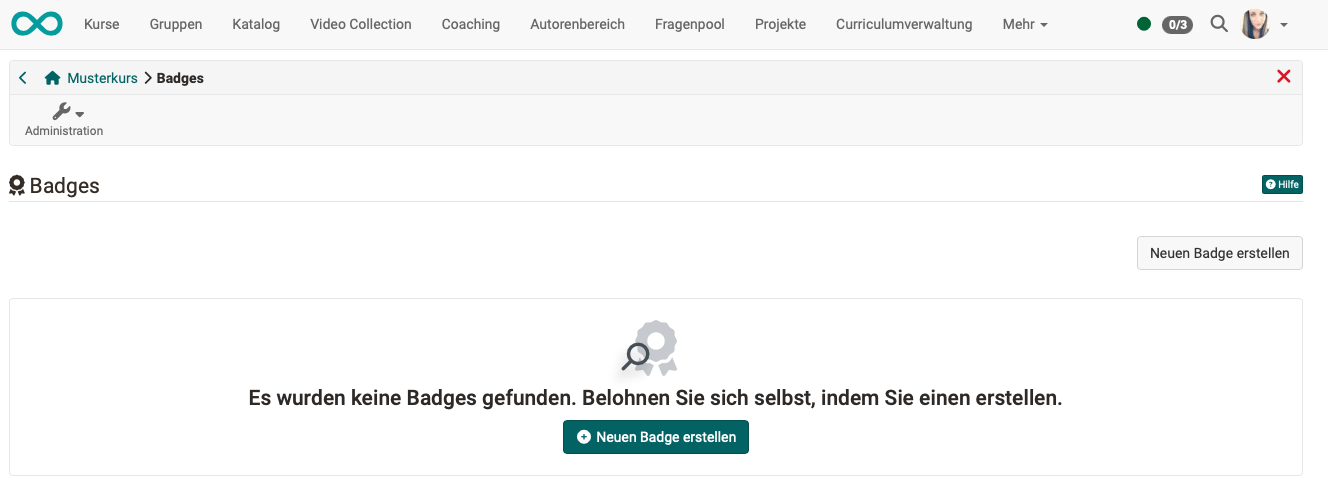The width and height of the screenshot is (1328, 498).
Task: Close the course with red X
Action: pos(1284,77)
